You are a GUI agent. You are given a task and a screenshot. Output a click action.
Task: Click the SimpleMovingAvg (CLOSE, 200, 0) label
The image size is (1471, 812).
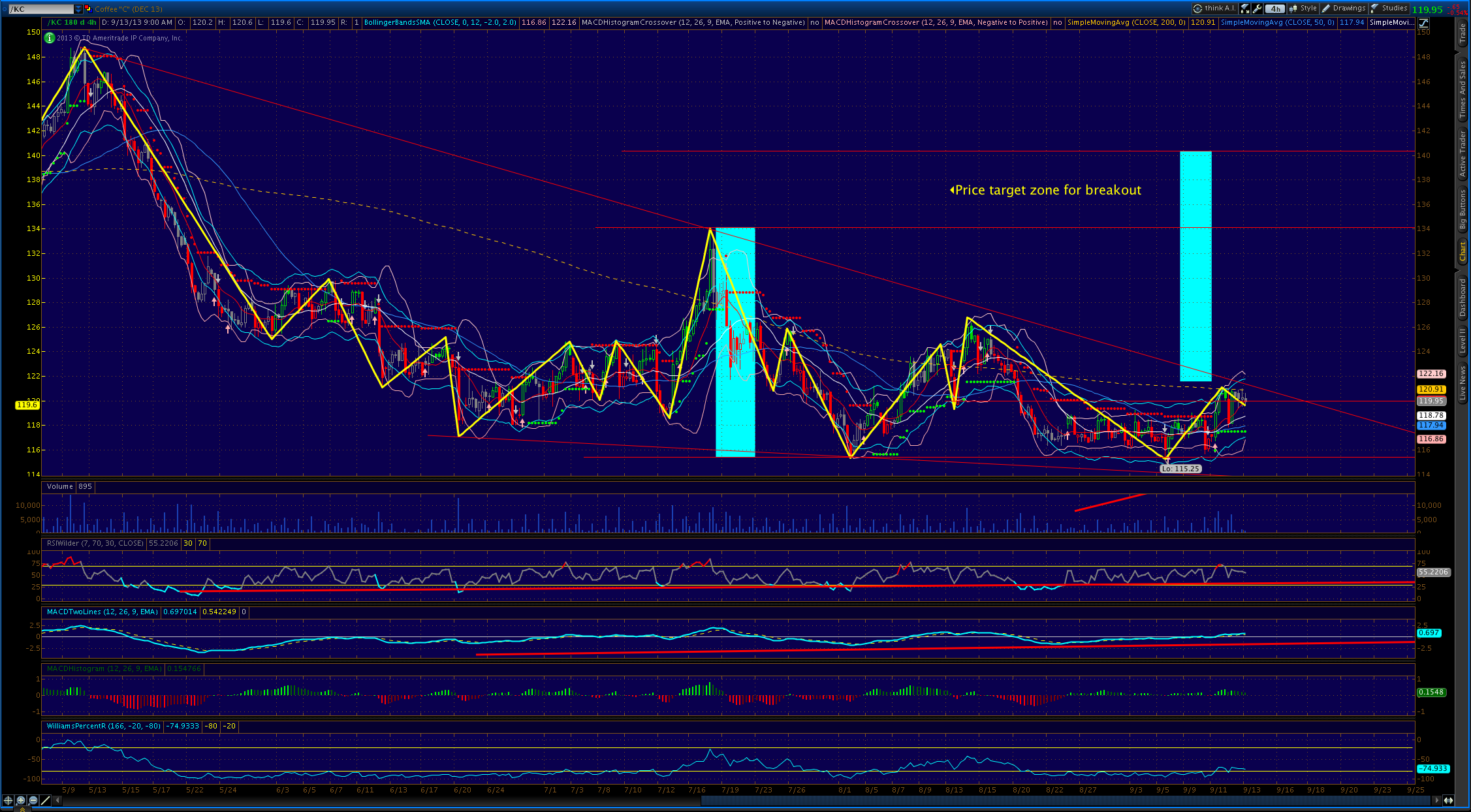[1126, 22]
